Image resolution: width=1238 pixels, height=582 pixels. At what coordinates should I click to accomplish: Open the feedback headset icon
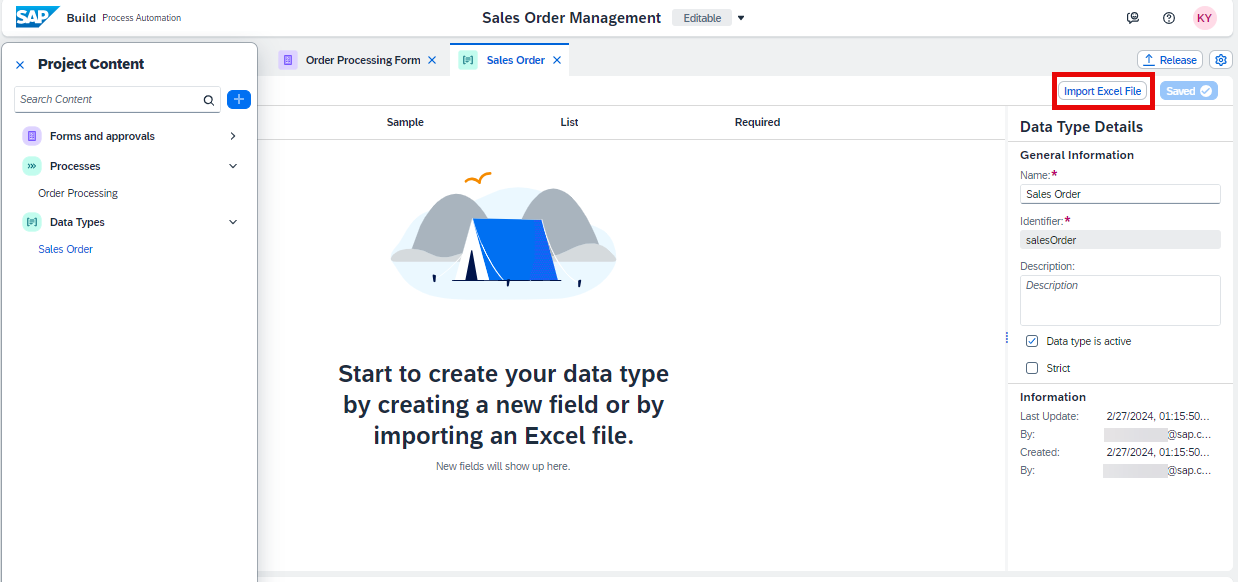pyautogui.click(x=1133, y=18)
